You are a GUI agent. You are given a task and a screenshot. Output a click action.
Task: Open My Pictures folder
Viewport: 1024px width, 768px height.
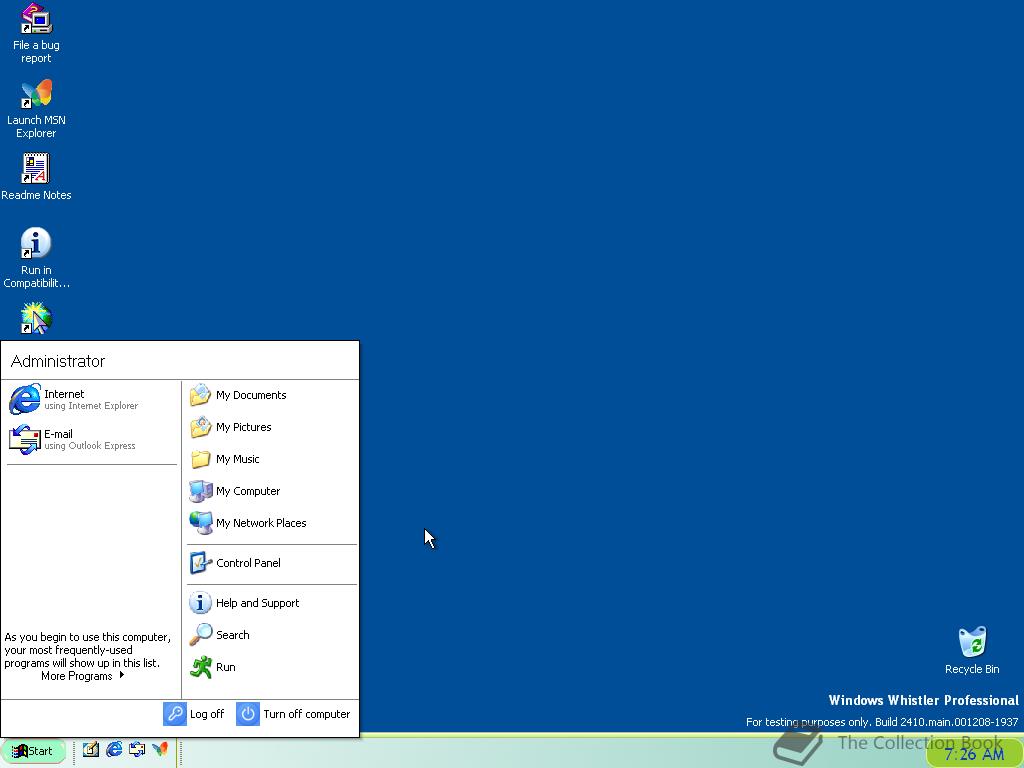pyautogui.click(x=272, y=427)
